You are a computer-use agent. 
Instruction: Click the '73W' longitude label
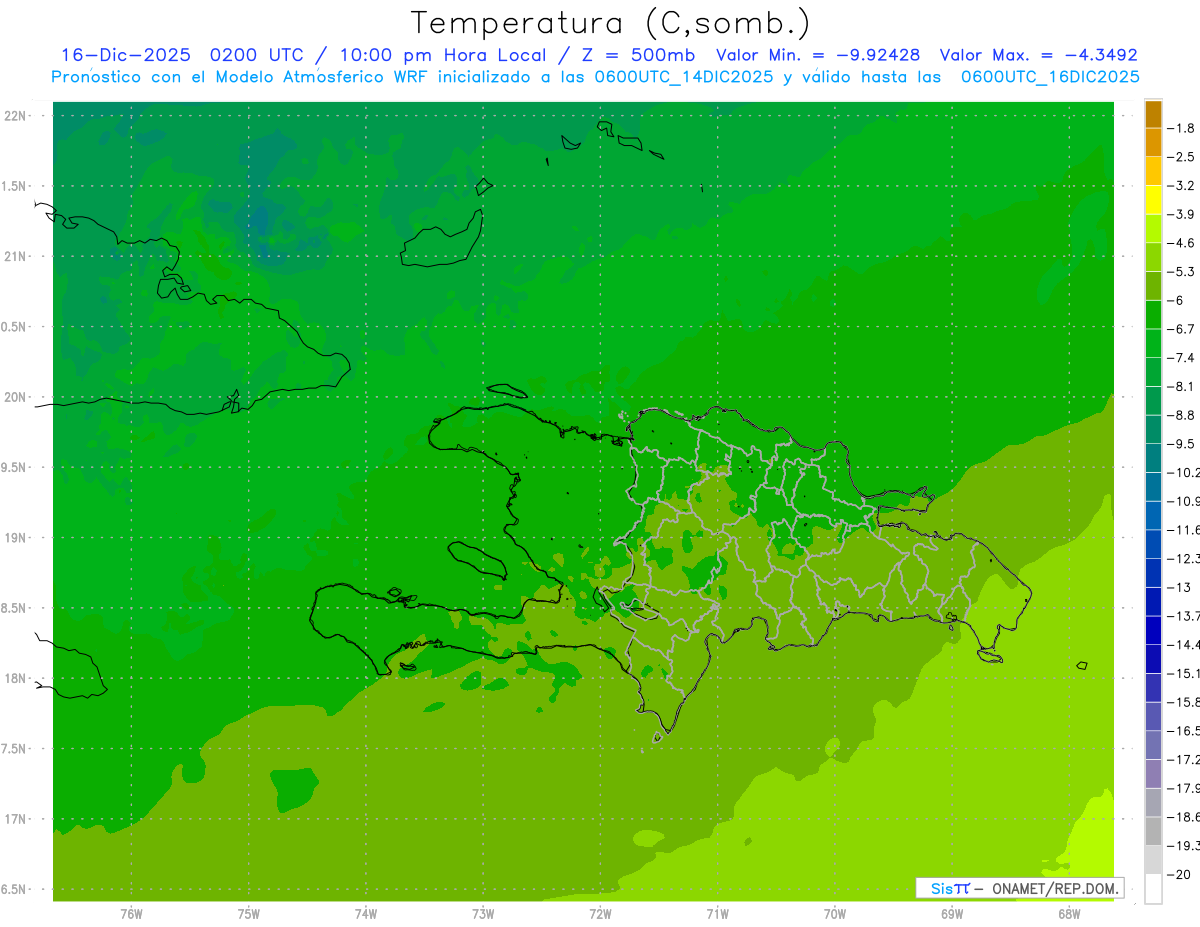click(483, 914)
